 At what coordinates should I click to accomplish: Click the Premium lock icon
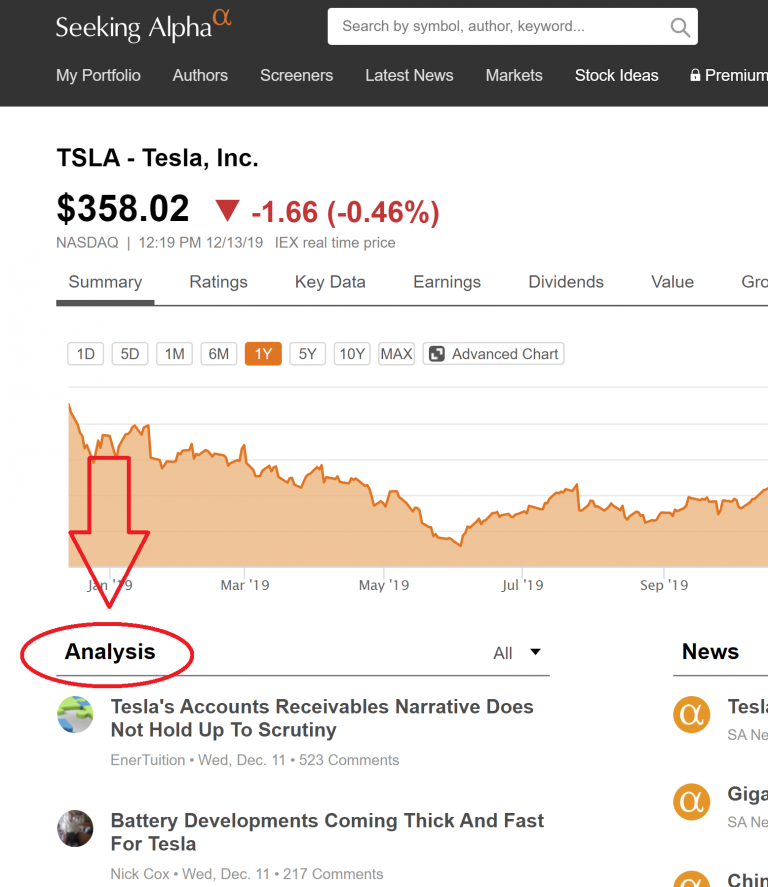[695, 75]
